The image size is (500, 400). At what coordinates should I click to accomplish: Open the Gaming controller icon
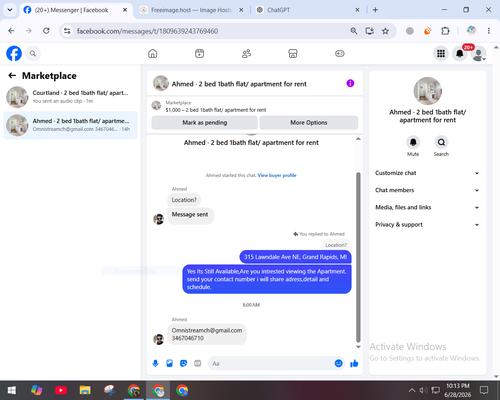(340, 53)
